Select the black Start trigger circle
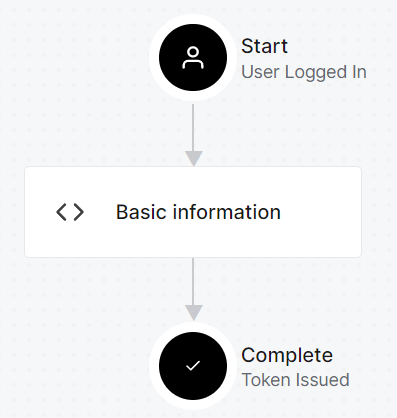 pos(193,58)
